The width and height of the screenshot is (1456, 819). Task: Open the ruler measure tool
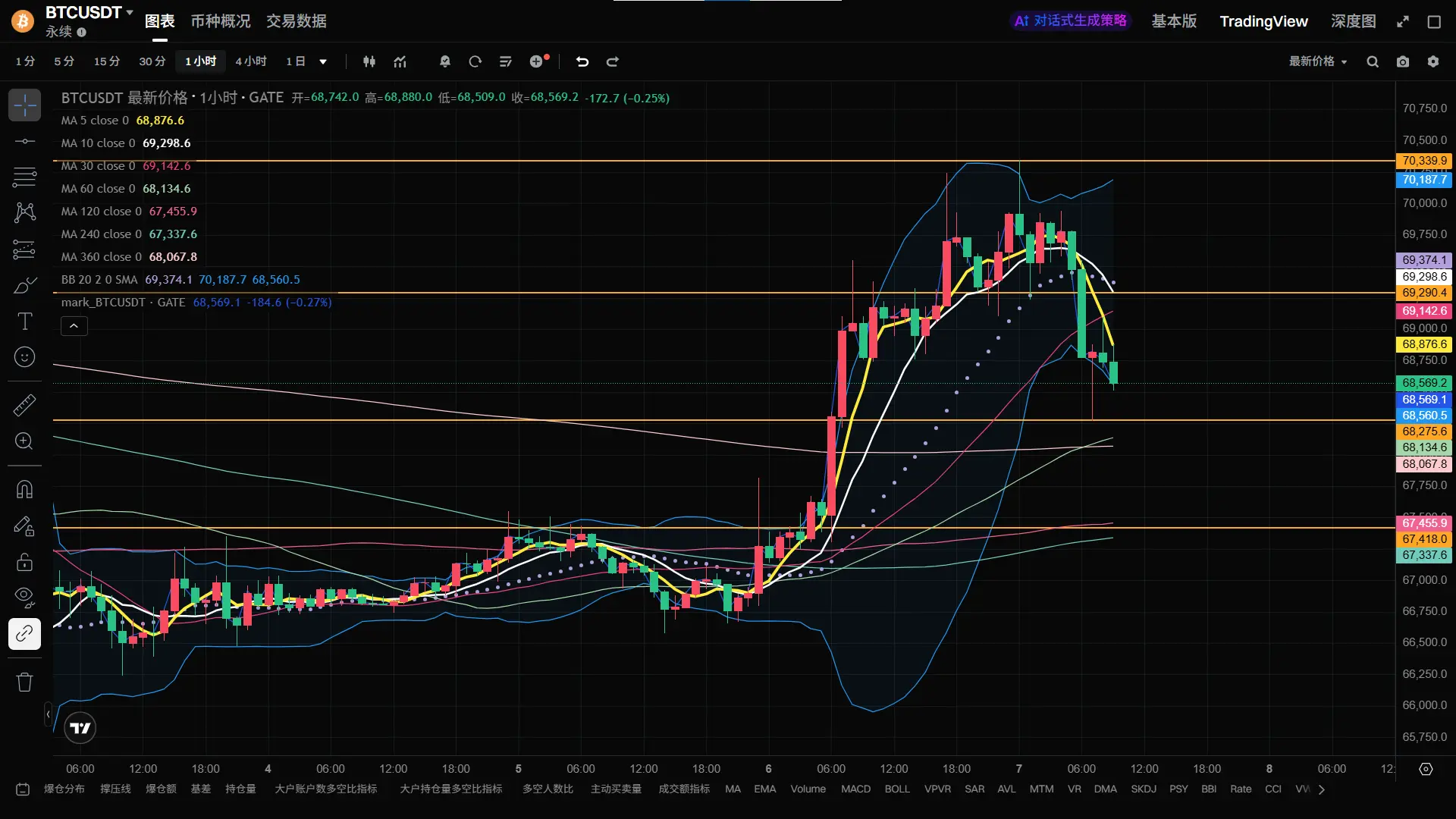point(24,405)
